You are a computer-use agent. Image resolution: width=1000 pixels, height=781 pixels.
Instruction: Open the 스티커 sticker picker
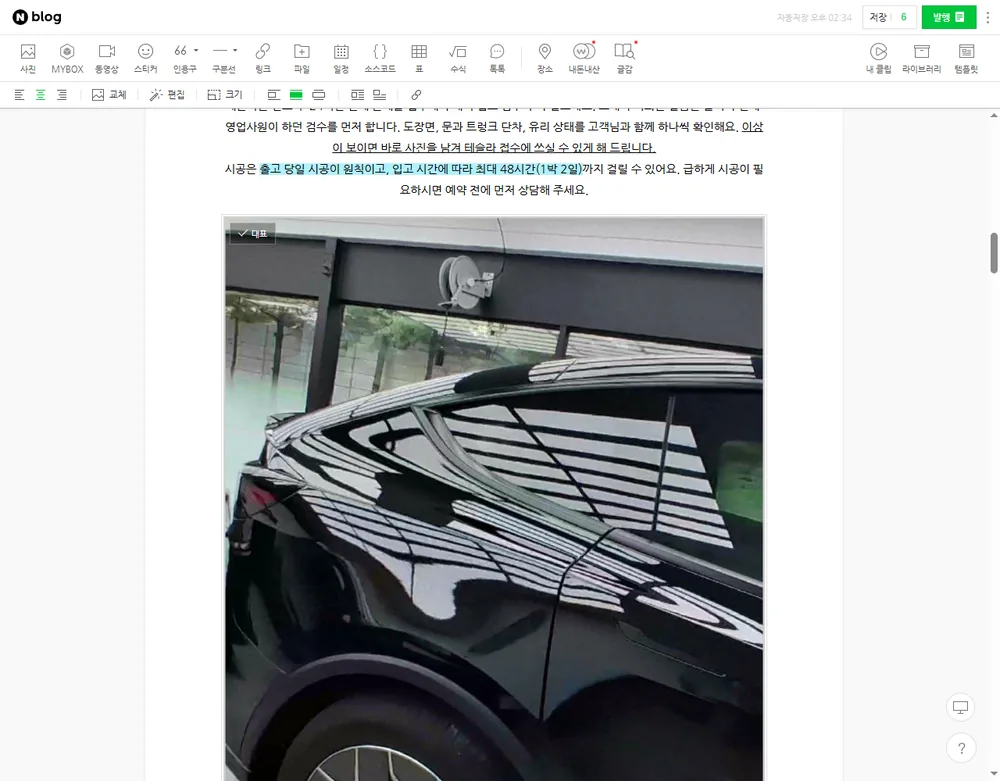tap(145, 58)
